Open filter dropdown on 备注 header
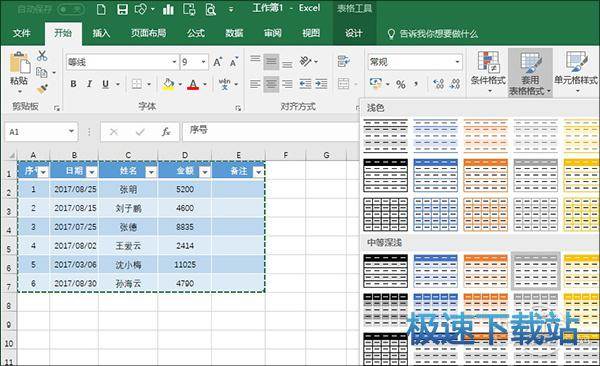Viewport: 600px width, 366px height. 259,172
